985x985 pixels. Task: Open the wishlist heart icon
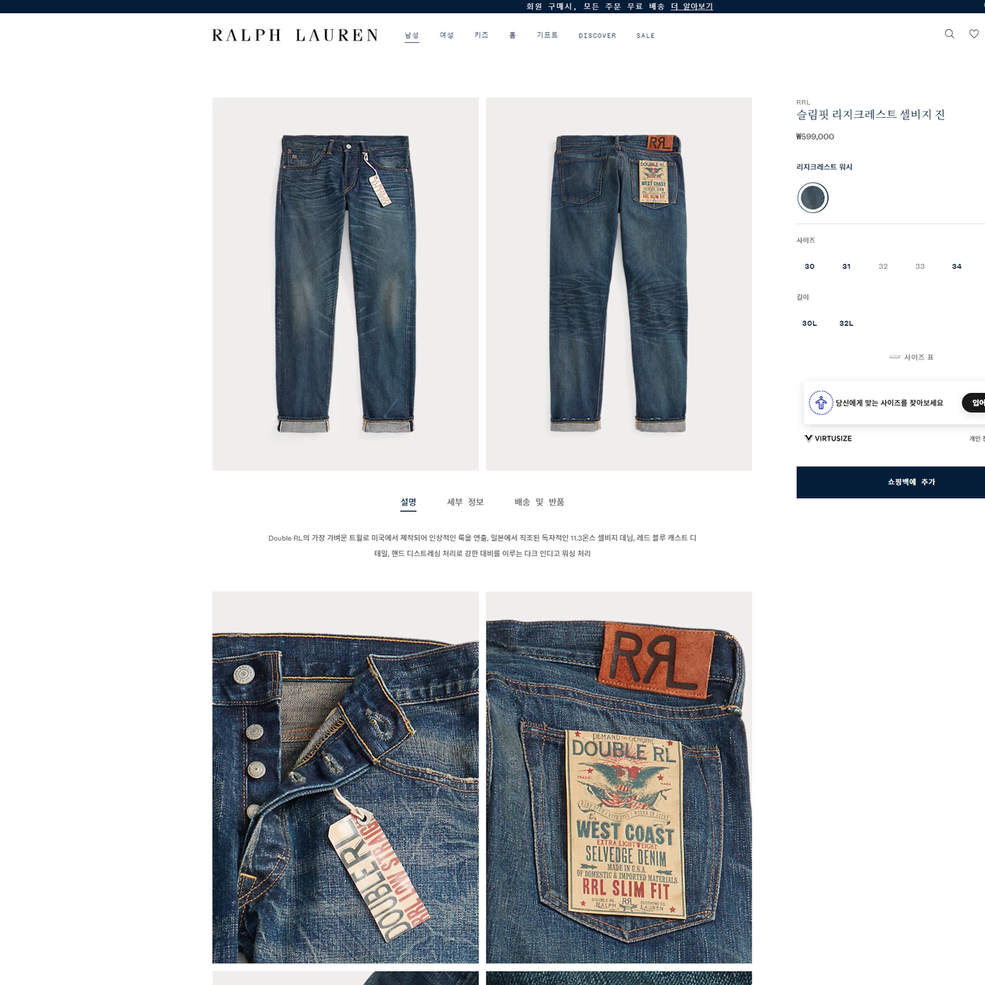pyautogui.click(x=974, y=34)
